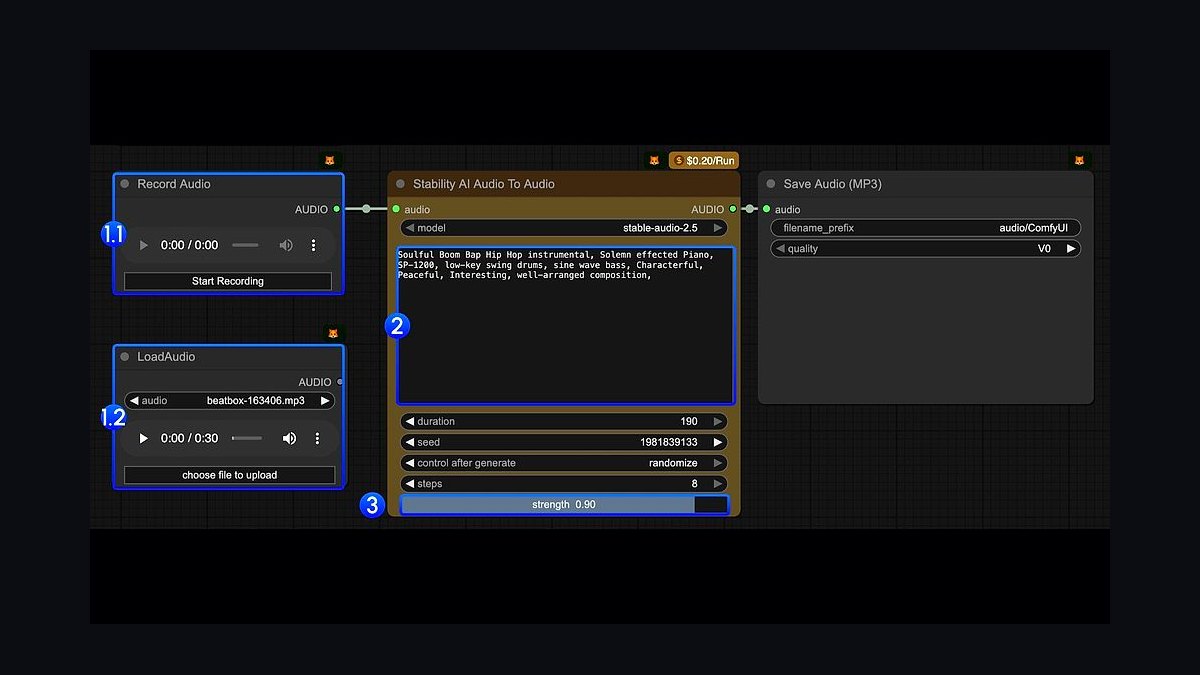Click the $0.20/Run price badge

pos(704,160)
